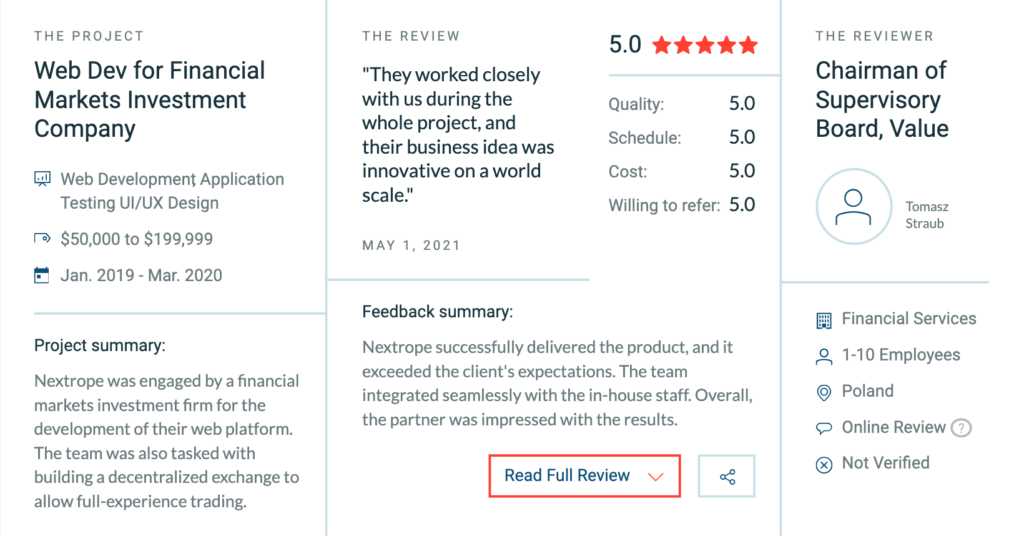Image resolution: width=1024 pixels, height=536 pixels.
Task: Click the Chairman of Supervisory Board heading
Action: (x=882, y=99)
